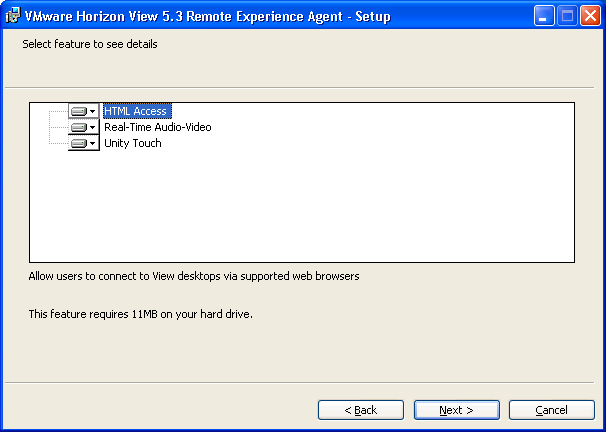Cancel the setup wizard
Screen dimensions: 606x432
point(552,410)
